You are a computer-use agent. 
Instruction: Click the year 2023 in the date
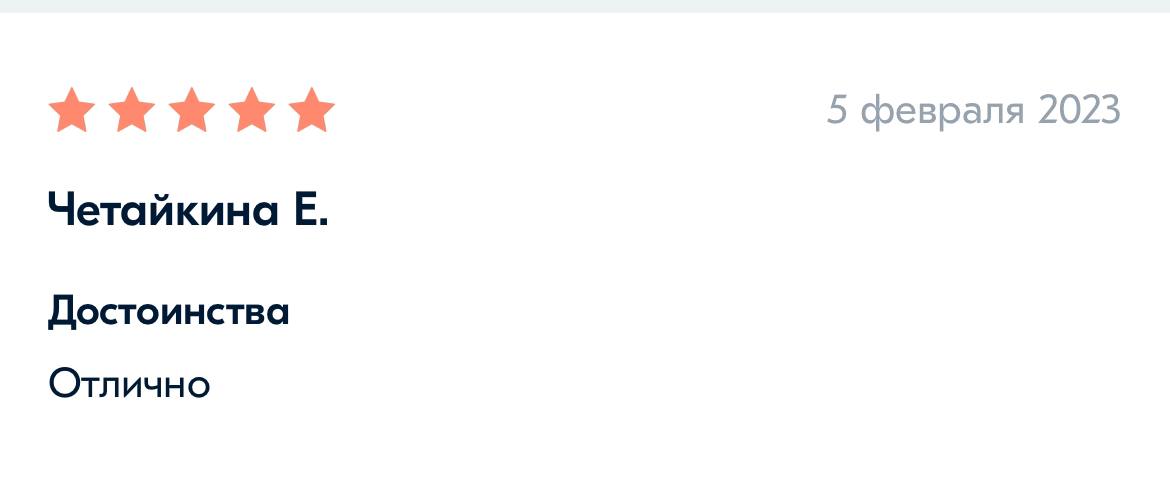[x=1079, y=110]
